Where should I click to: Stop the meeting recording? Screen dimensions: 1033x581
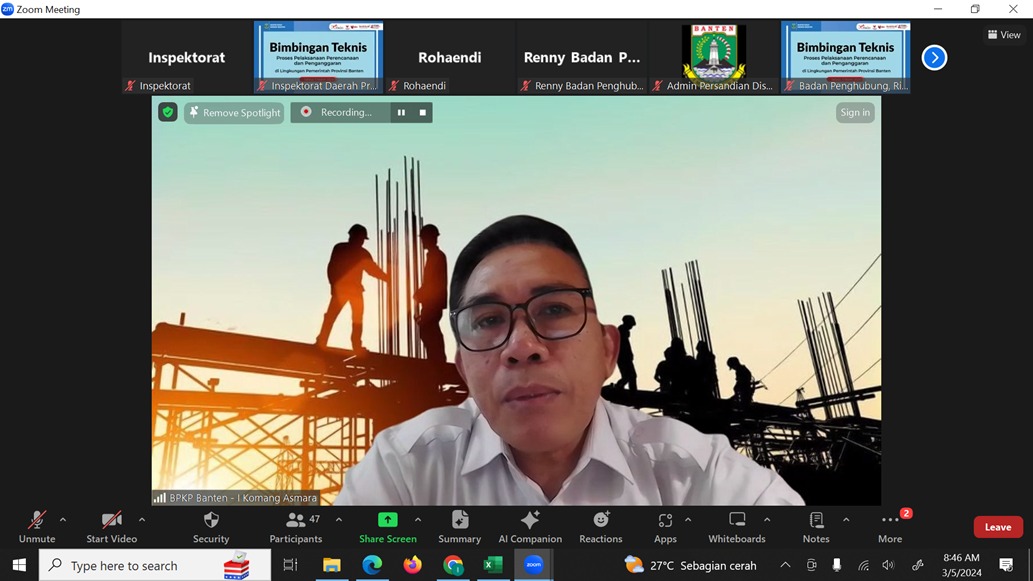pos(423,113)
